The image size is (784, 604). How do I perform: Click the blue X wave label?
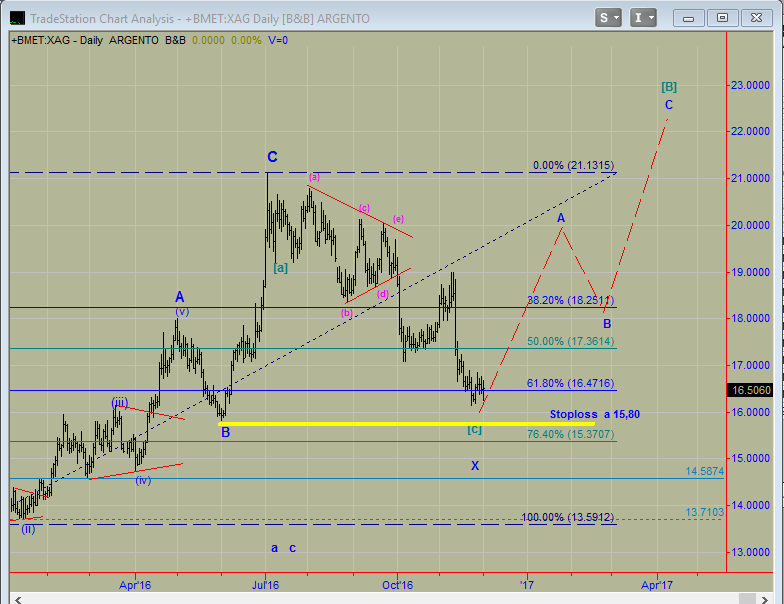pos(475,466)
